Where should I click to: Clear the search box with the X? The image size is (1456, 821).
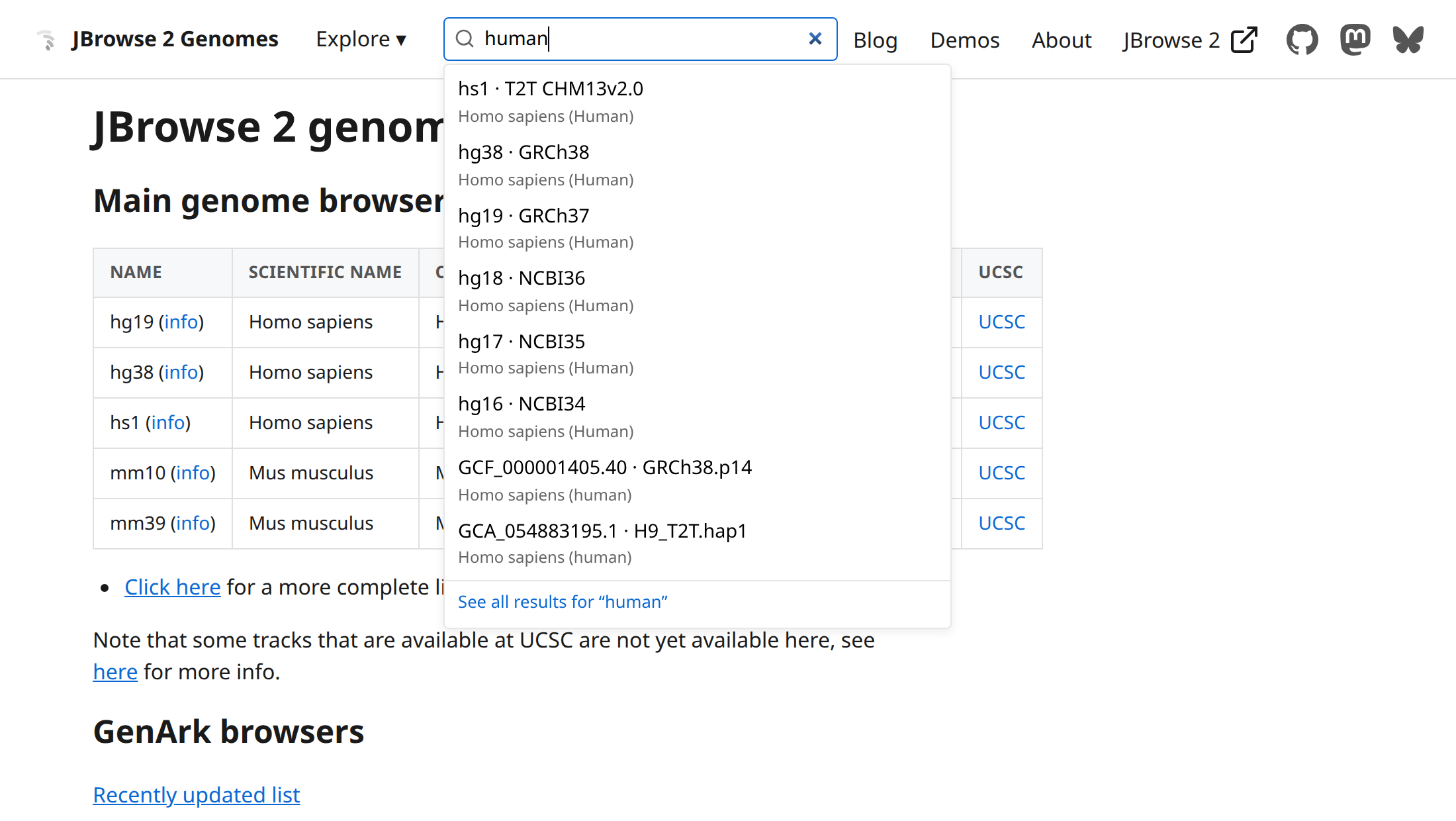[815, 39]
